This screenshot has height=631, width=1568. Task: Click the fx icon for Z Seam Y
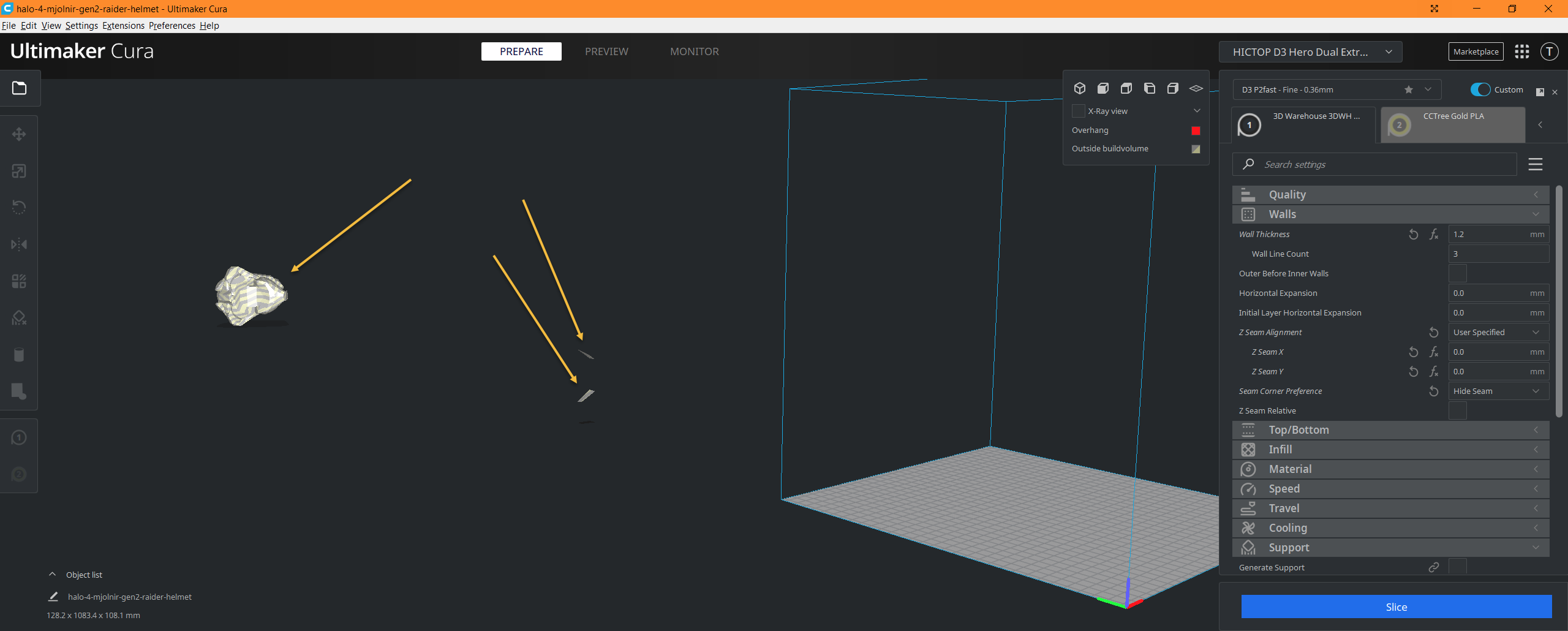click(1434, 371)
